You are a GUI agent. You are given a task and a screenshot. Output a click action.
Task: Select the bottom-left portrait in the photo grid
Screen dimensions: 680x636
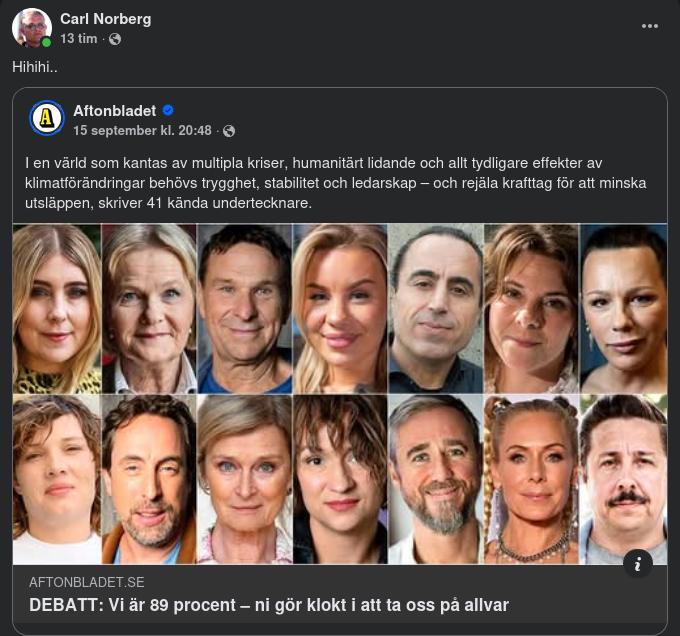(x=57, y=479)
